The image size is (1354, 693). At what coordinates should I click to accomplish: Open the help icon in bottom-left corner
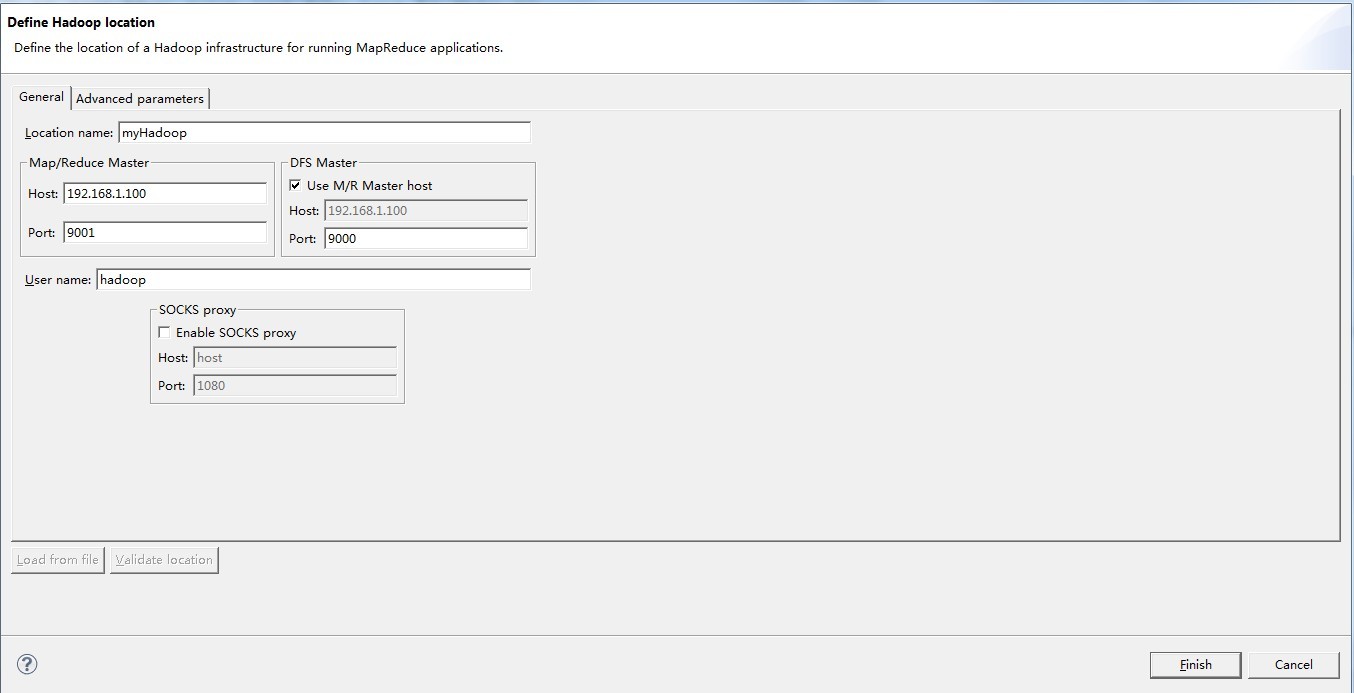point(27,664)
